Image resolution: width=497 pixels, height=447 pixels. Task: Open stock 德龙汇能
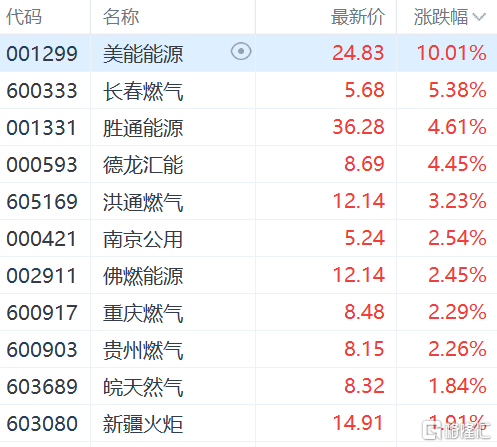click(x=143, y=165)
